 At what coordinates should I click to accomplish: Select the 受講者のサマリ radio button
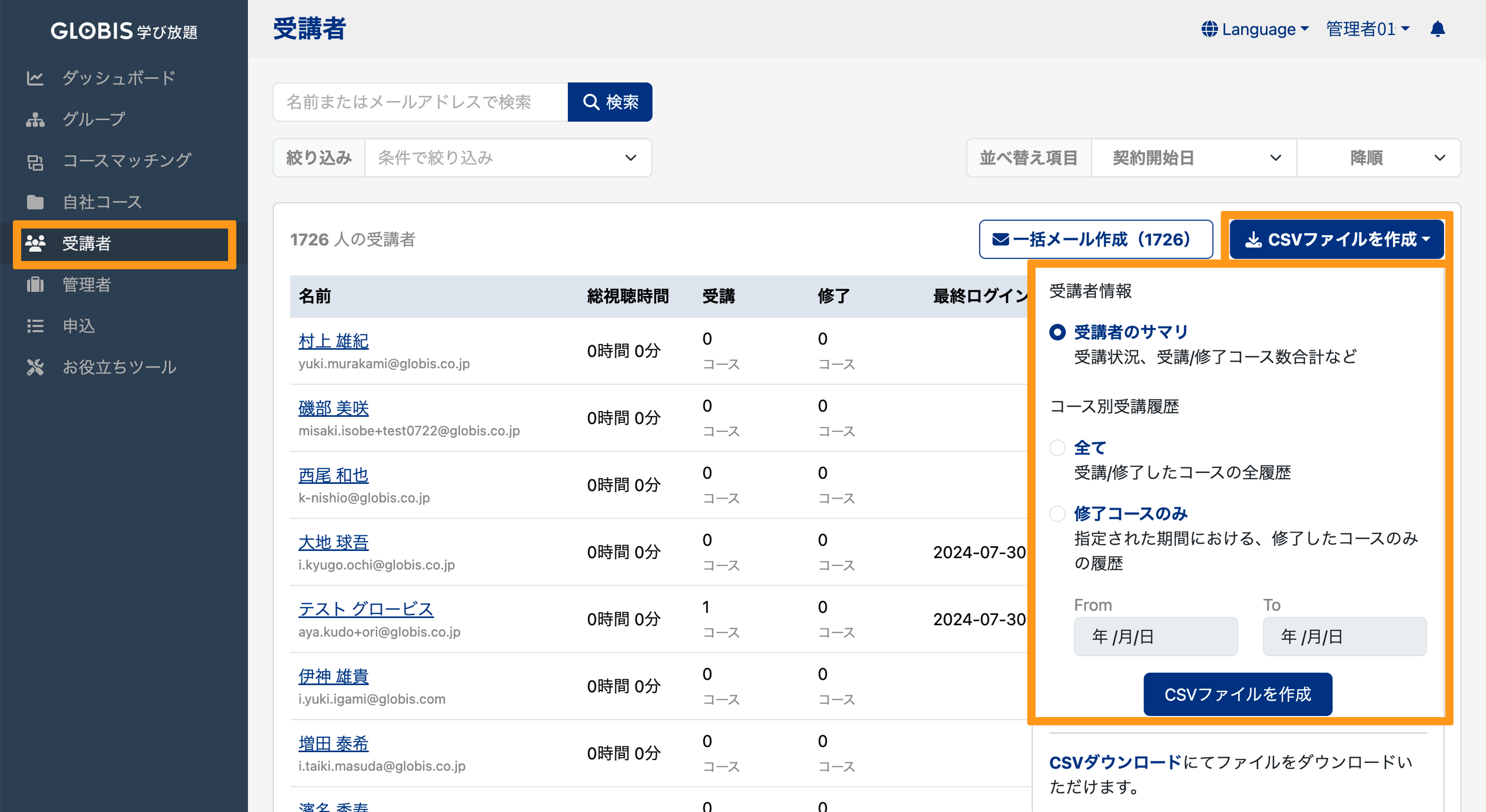pos(1057,332)
